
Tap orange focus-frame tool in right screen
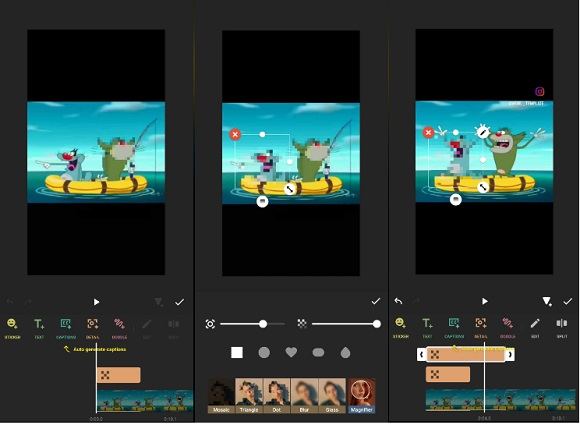pyautogui.click(x=480, y=327)
